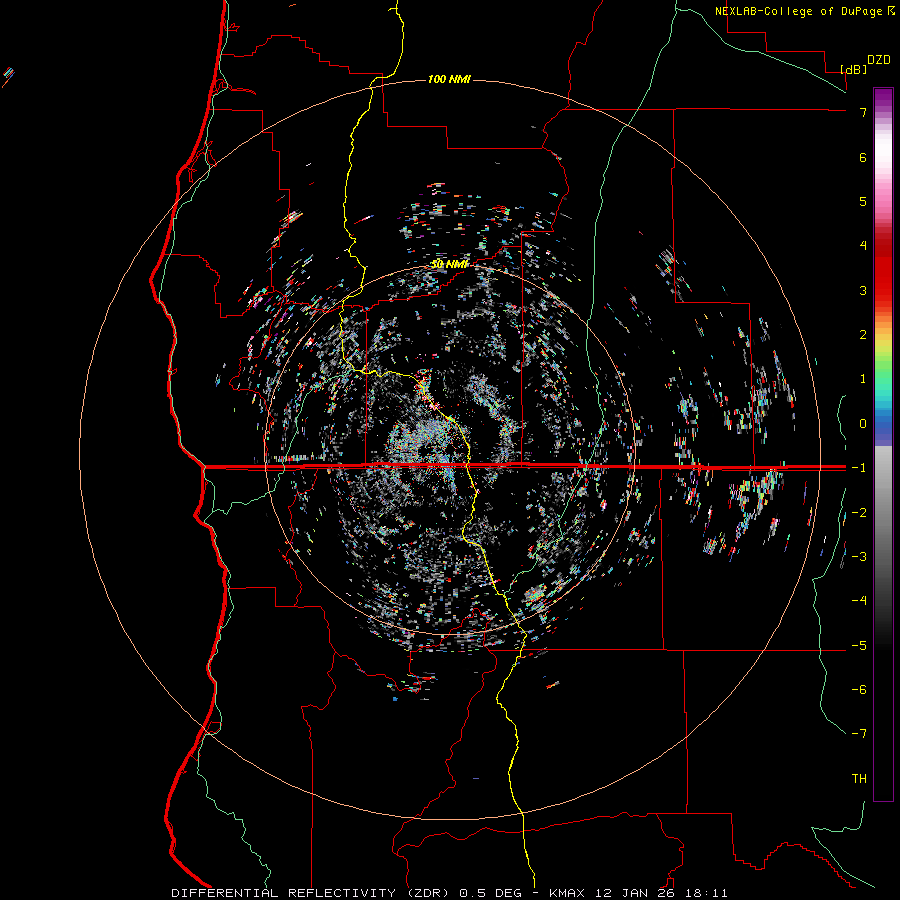Click the DZD product label

point(879,60)
